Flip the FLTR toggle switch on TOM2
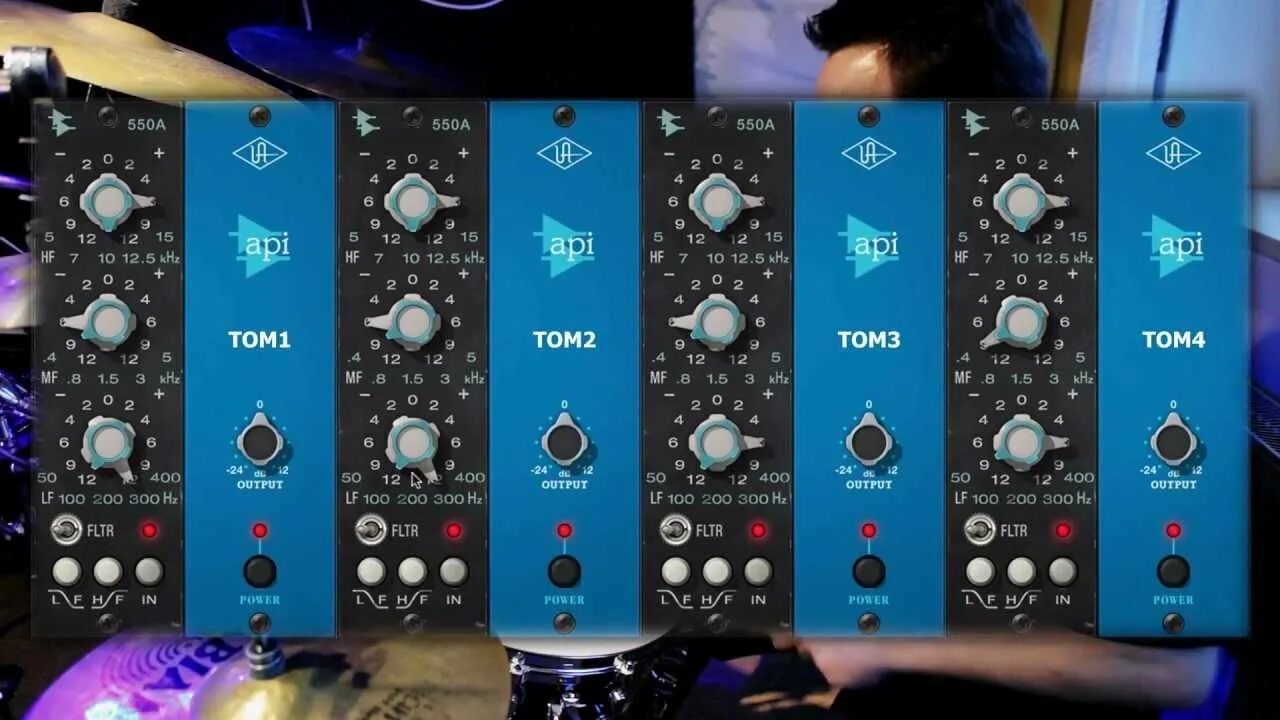The image size is (1280, 720). (x=369, y=529)
